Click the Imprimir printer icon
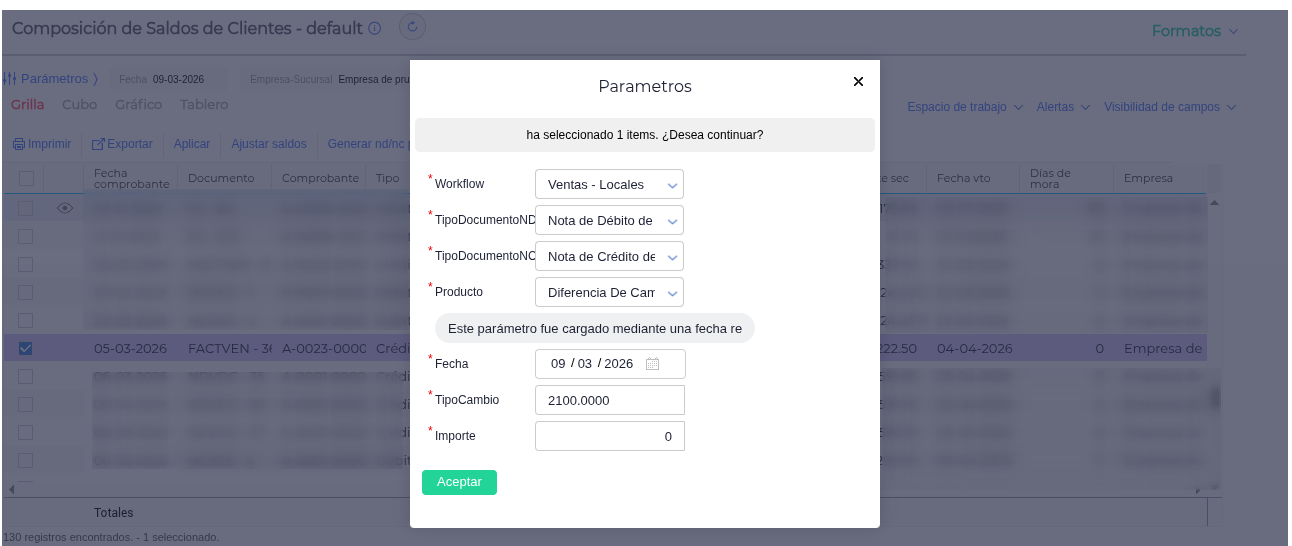Screen dimensions: 1292x546 click(x=19, y=144)
